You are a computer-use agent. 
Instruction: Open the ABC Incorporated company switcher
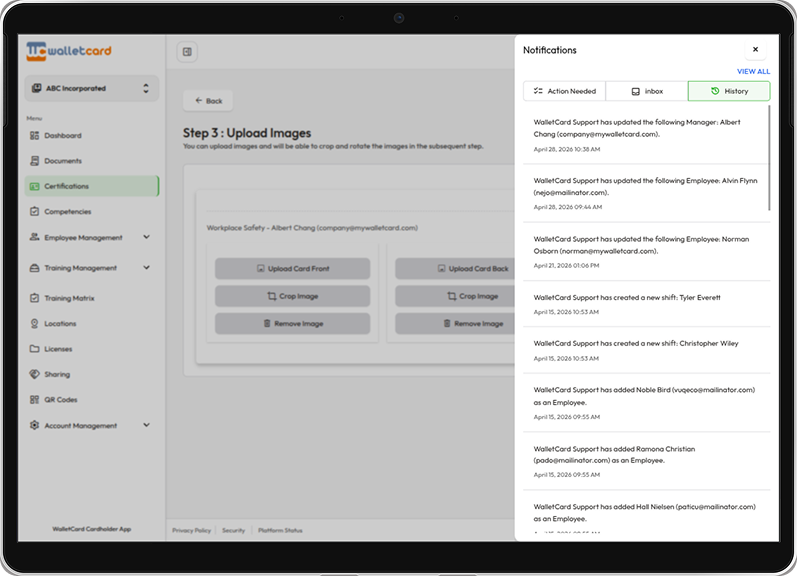coord(91,88)
